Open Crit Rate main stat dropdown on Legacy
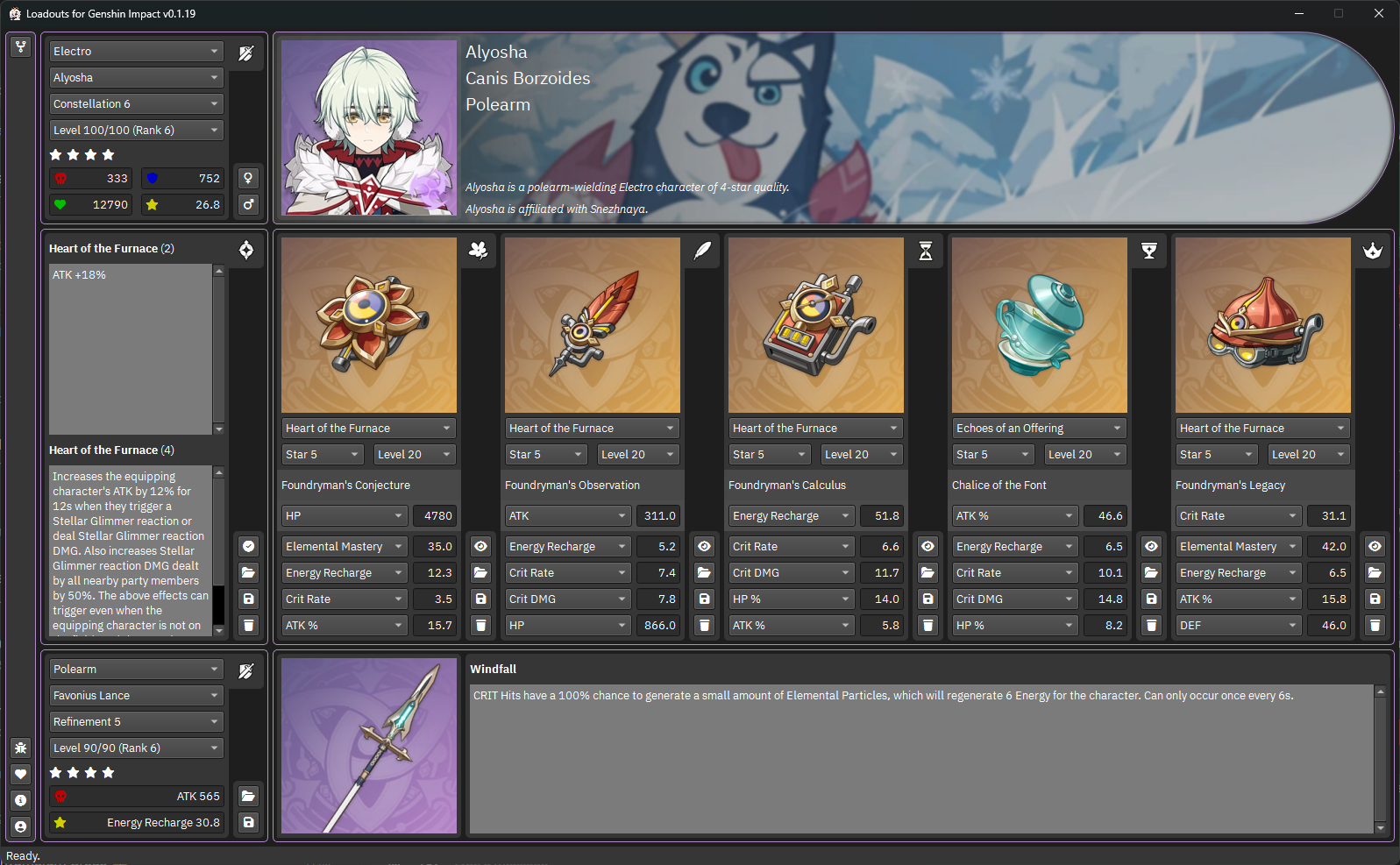The image size is (1400, 865). (x=1239, y=516)
